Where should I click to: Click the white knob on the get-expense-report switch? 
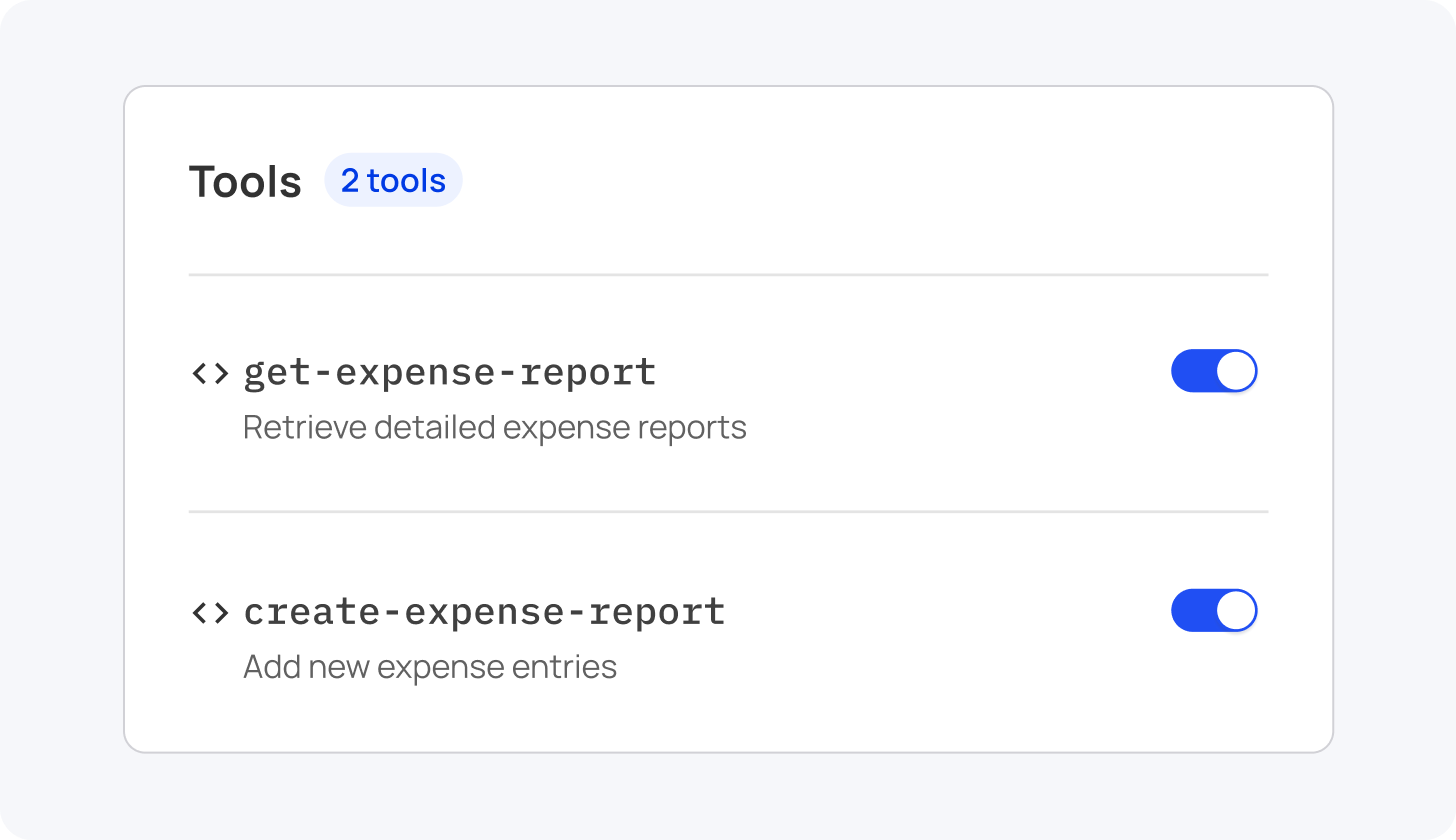[1236, 371]
